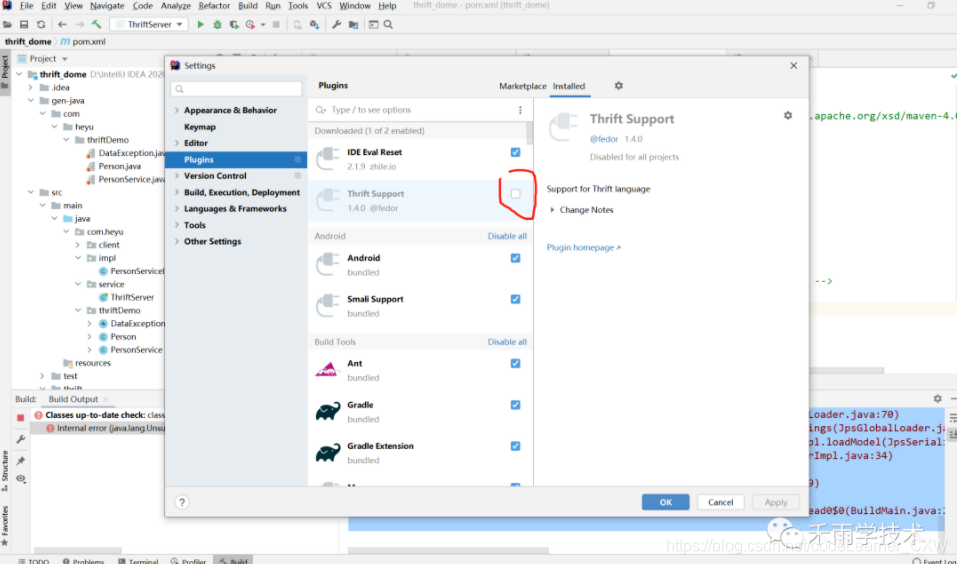This screenshot has width=957, height=564.
Task: Select the Gradle plugin elephant icon
Action: (x=328, y=411)
